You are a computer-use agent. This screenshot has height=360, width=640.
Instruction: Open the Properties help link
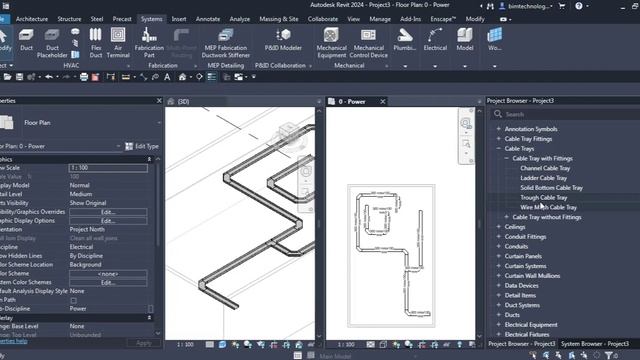[x=13, y=341]
